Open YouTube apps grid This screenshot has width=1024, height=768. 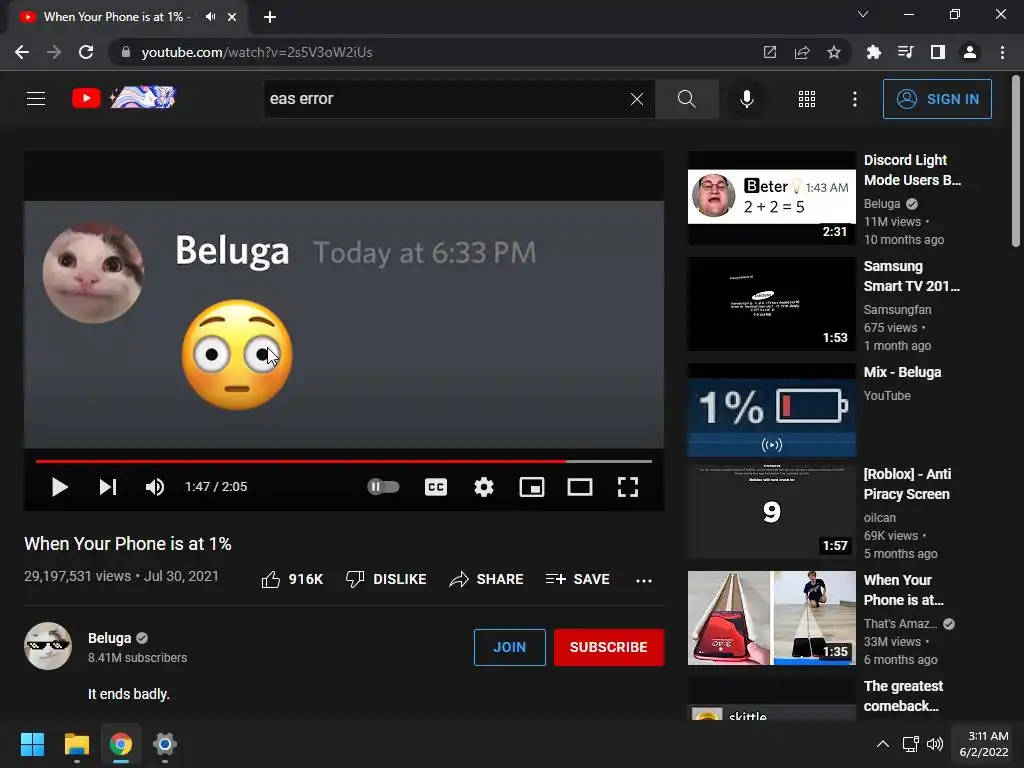[807, 99]
